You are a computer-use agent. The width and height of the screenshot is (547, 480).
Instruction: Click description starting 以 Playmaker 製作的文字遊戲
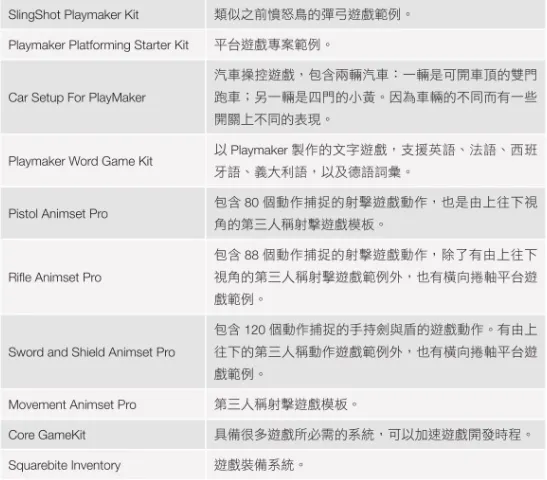pyautogui.click(x=375, y=161)
